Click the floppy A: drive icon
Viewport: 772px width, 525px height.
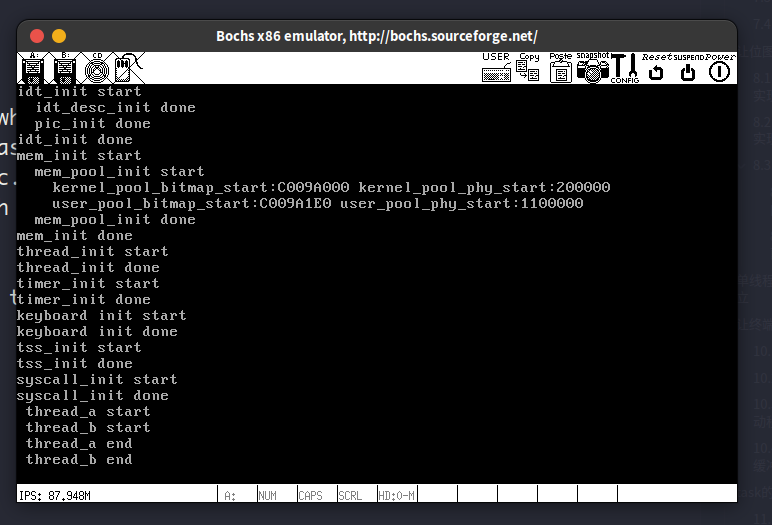pos(33,68)
